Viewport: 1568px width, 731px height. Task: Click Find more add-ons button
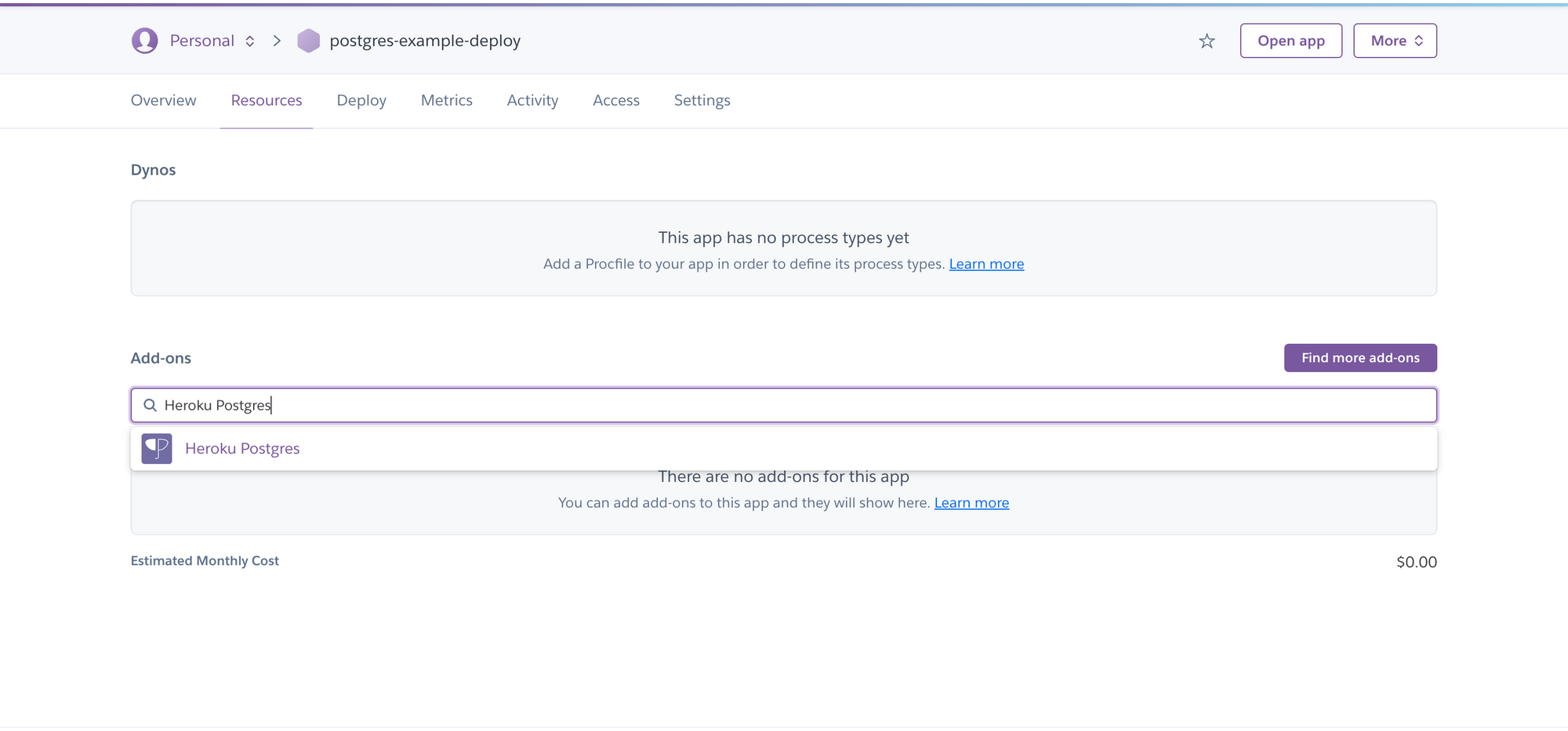coord(1360,358)
